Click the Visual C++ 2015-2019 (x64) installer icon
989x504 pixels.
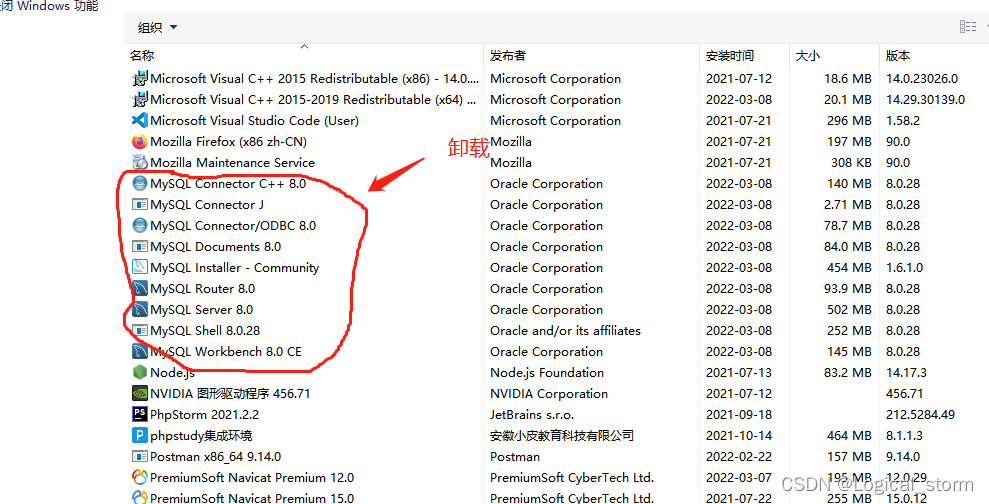(139, 100)
